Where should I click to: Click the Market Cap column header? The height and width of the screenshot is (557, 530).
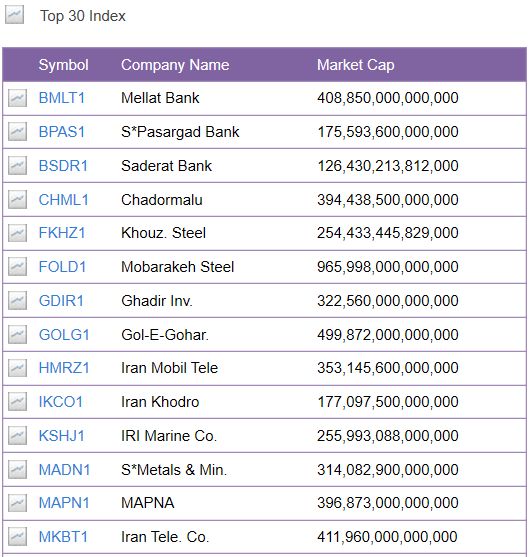pos(356,65)
